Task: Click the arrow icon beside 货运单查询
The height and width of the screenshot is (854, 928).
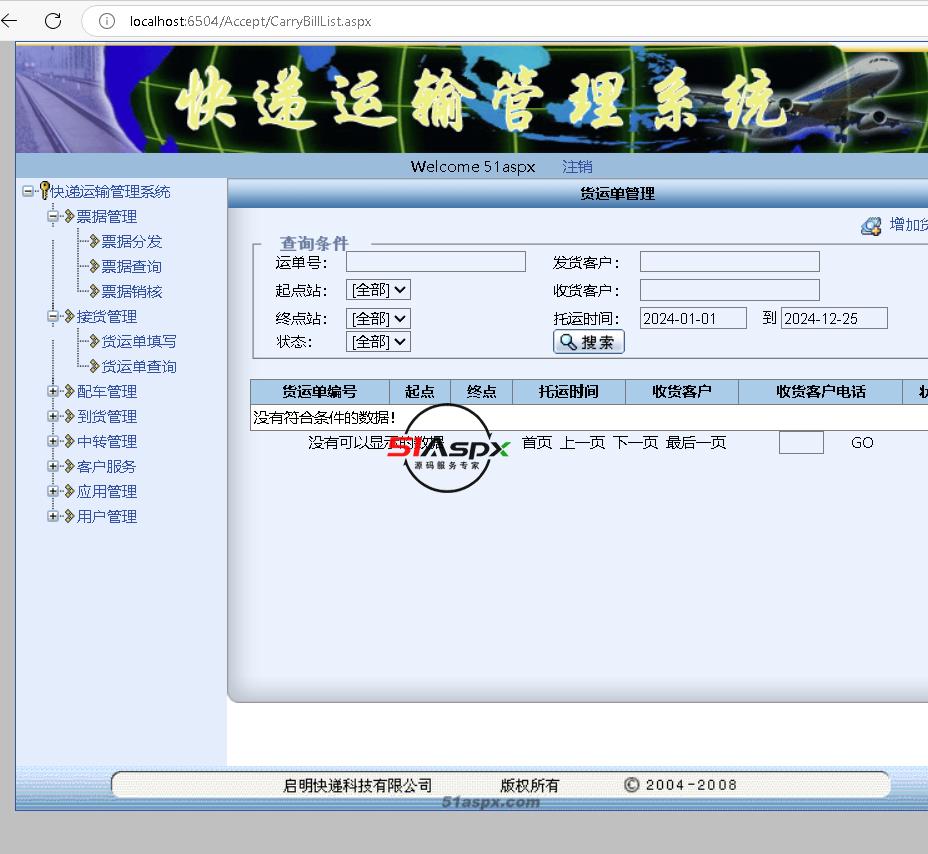Action: tap(94, 366)
